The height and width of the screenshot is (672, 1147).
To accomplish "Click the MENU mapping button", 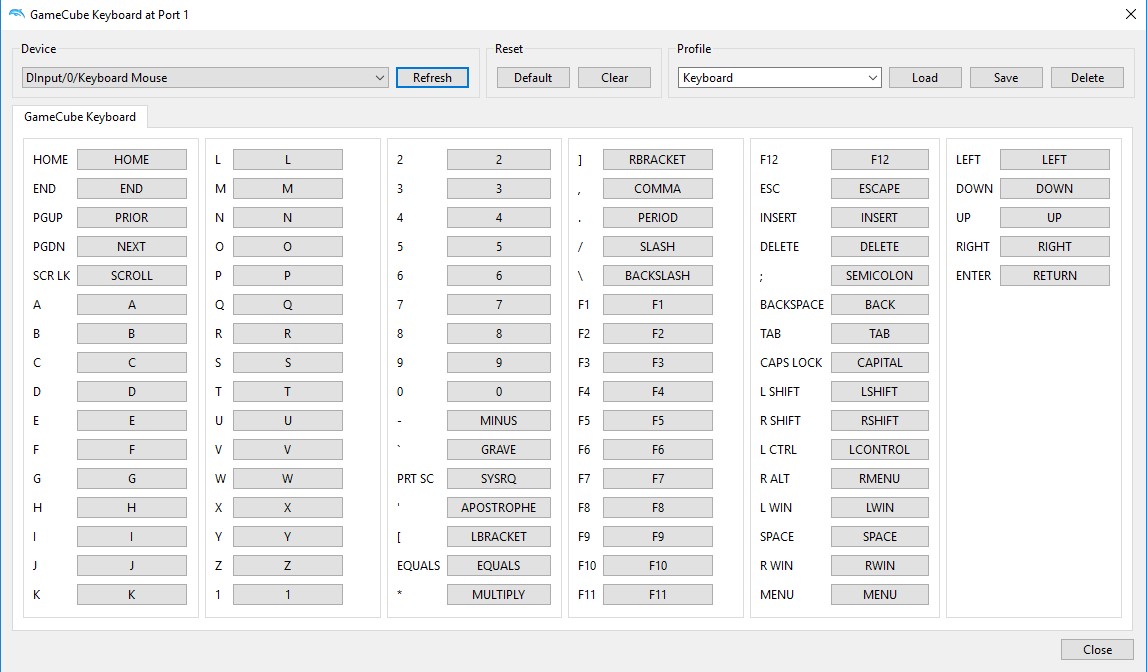I will (x=880, y=594).
